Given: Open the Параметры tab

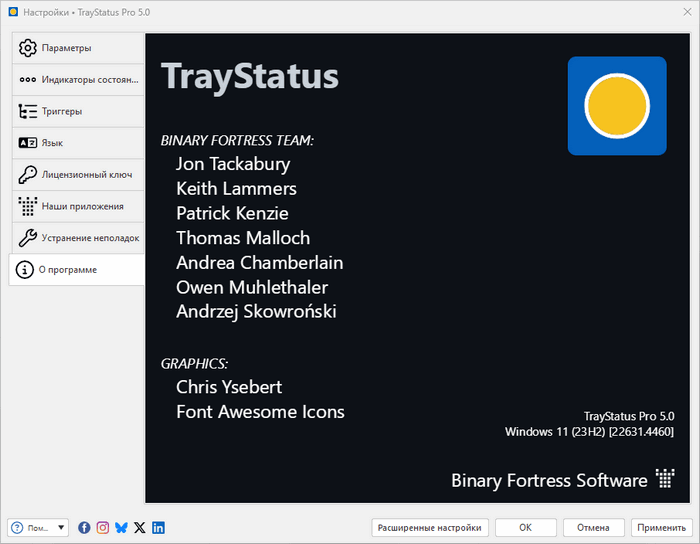Looking at the screenshot, I should 76,48.
